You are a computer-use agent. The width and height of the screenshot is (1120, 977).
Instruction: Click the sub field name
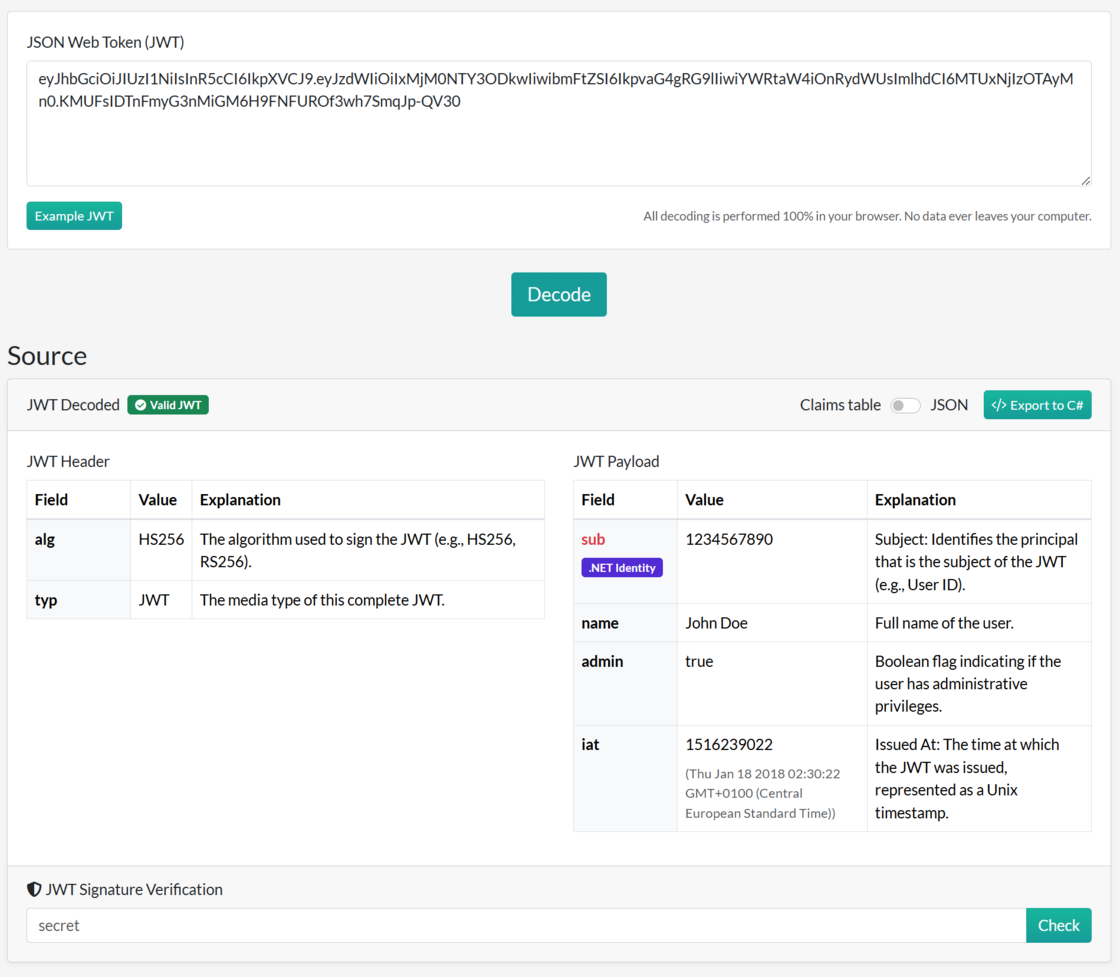point(593,539)
